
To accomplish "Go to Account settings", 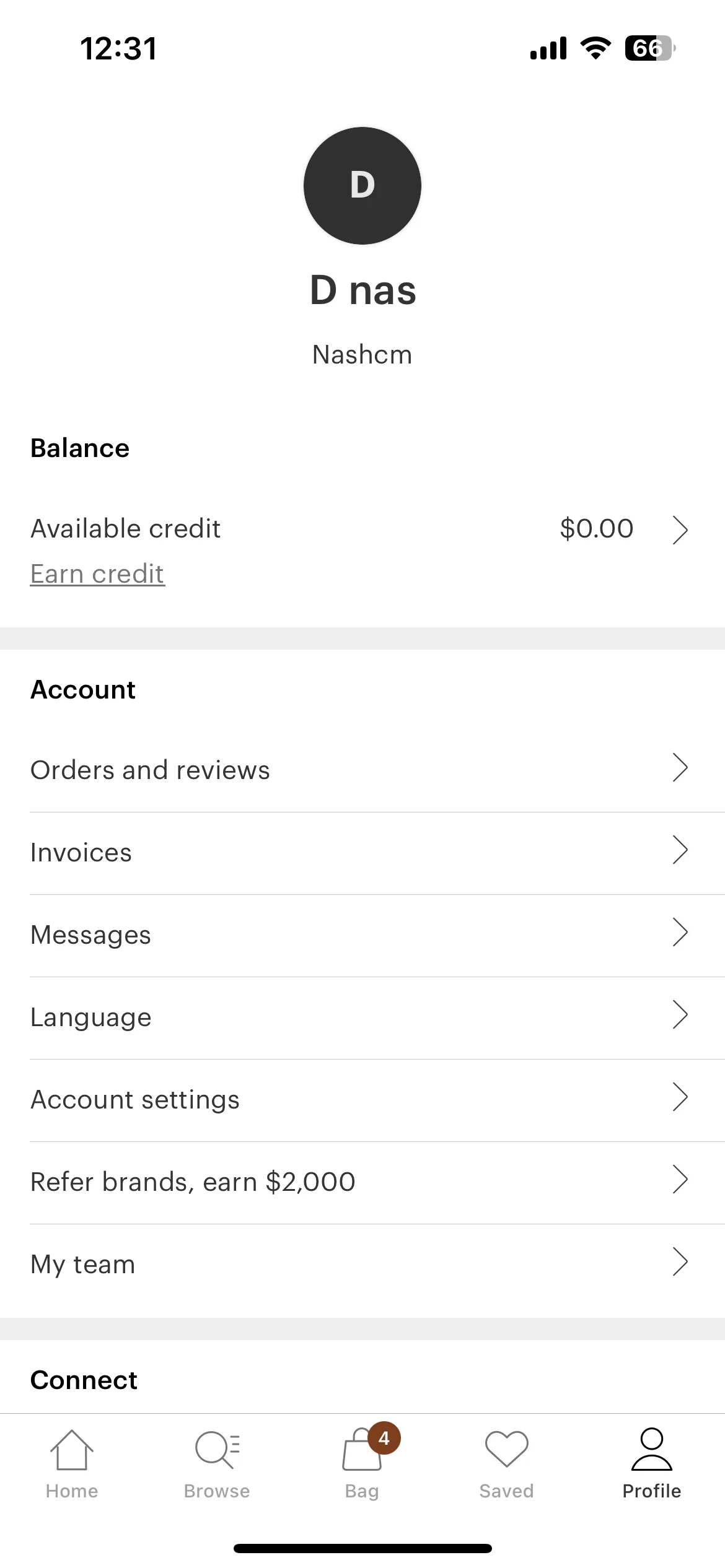I will tap(362, 1100).
